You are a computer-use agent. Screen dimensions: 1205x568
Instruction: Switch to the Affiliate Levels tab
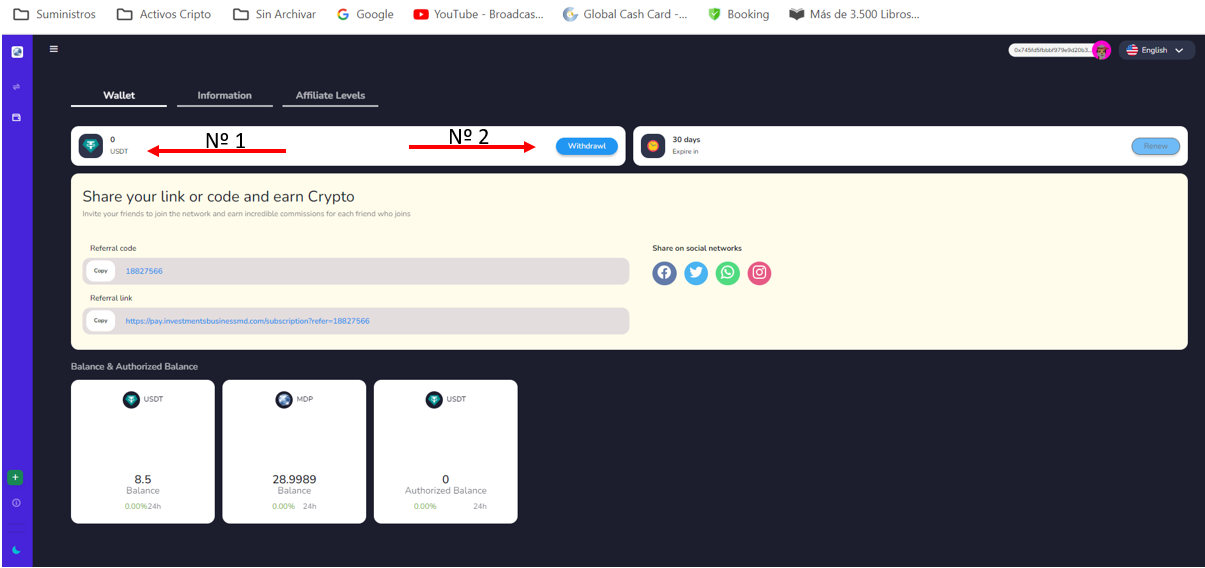click(330, 96)
